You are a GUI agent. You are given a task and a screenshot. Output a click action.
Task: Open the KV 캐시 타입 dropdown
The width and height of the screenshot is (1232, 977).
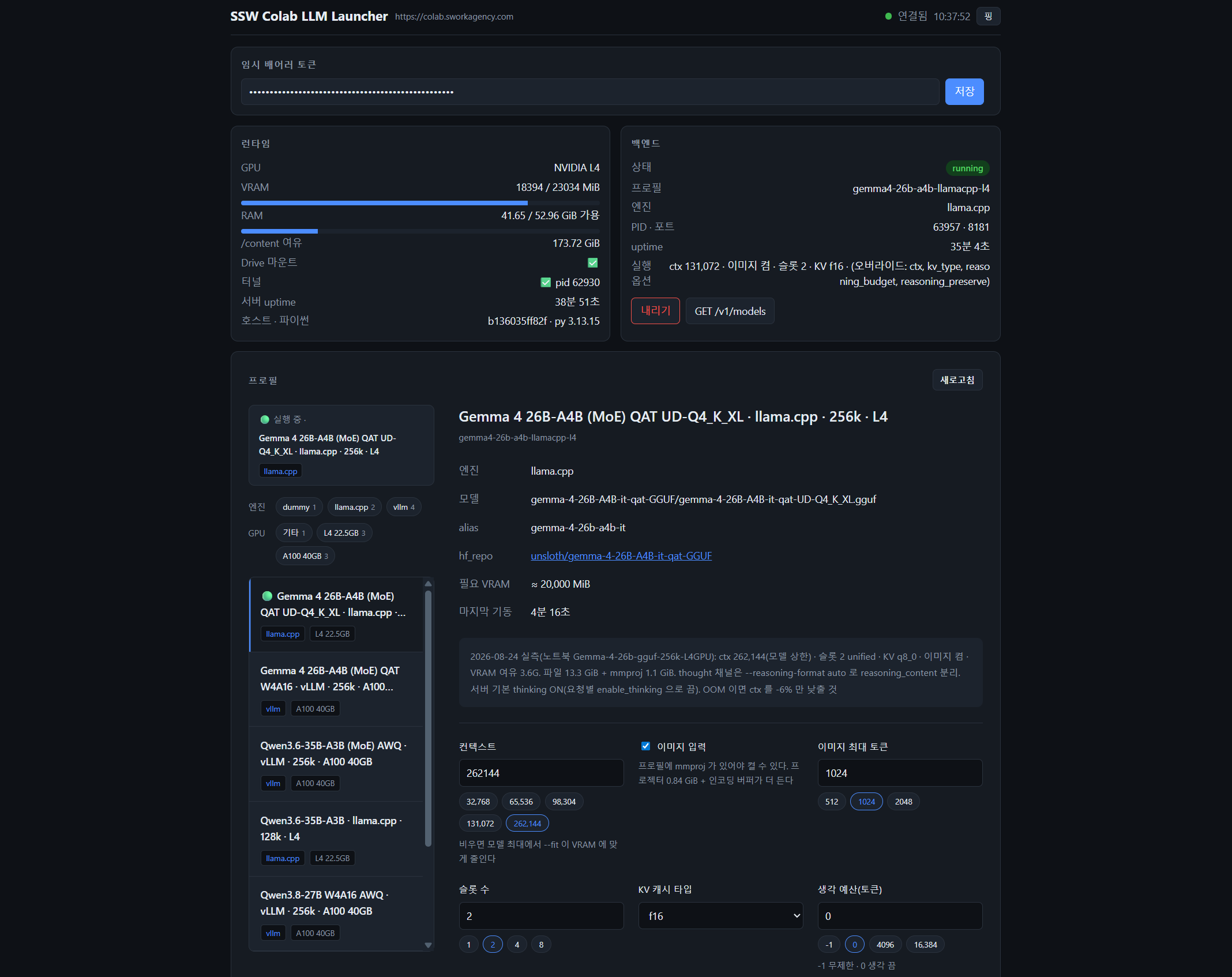point(720,916)
